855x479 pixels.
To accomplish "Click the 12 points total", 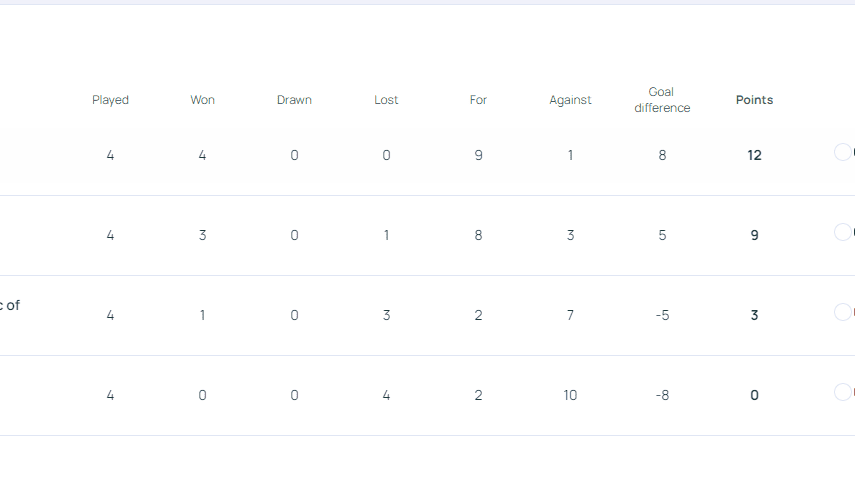I will 754,155.
